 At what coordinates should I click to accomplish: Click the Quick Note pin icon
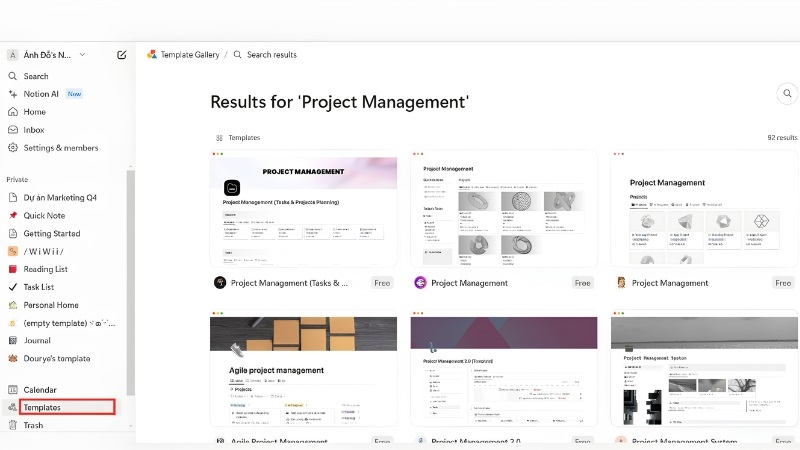13,215
